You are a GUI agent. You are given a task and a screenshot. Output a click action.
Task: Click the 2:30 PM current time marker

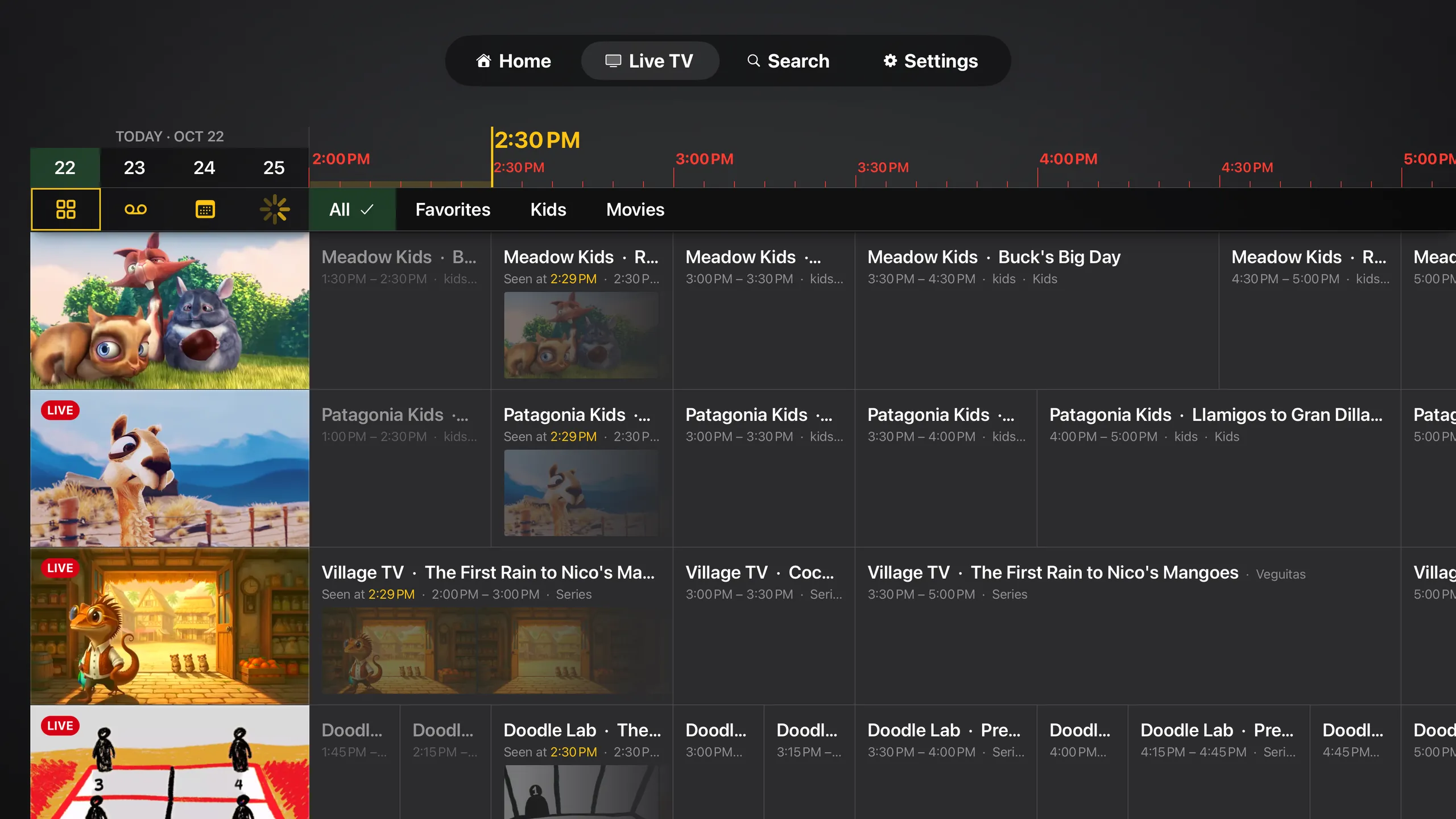(x=537, y=140)
